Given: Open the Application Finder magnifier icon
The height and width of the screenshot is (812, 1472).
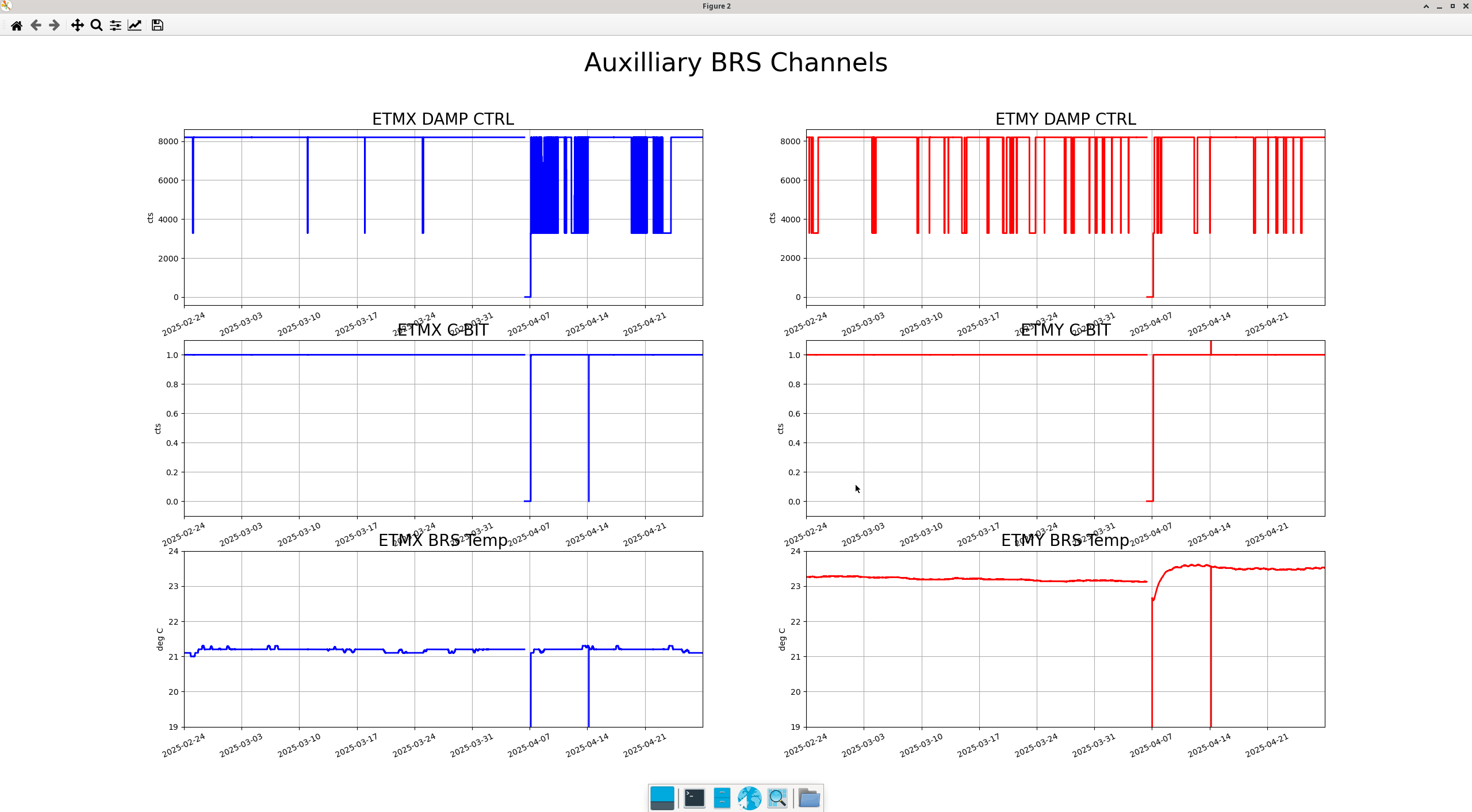Looking at the screenshot, I should [777, 798].
